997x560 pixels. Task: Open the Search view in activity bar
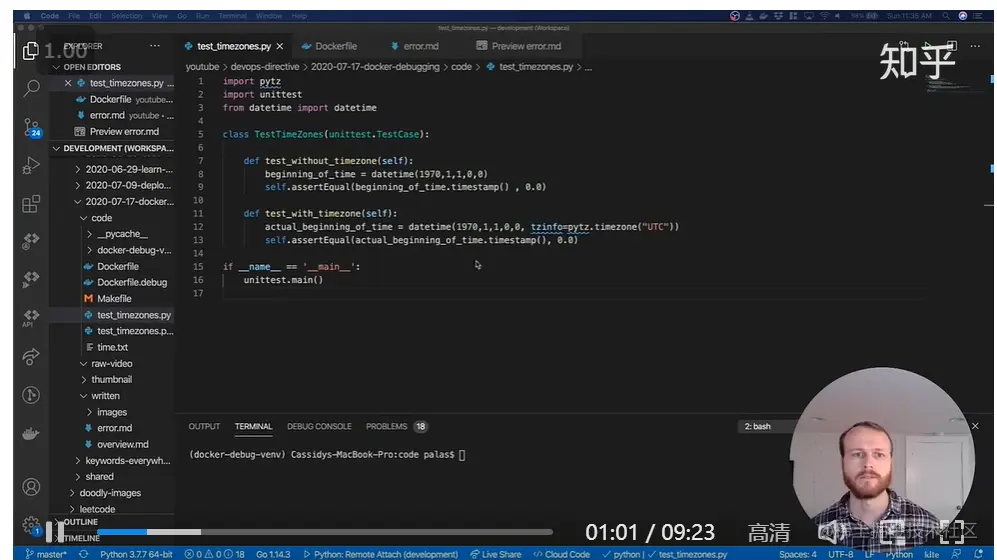point(31,88)
